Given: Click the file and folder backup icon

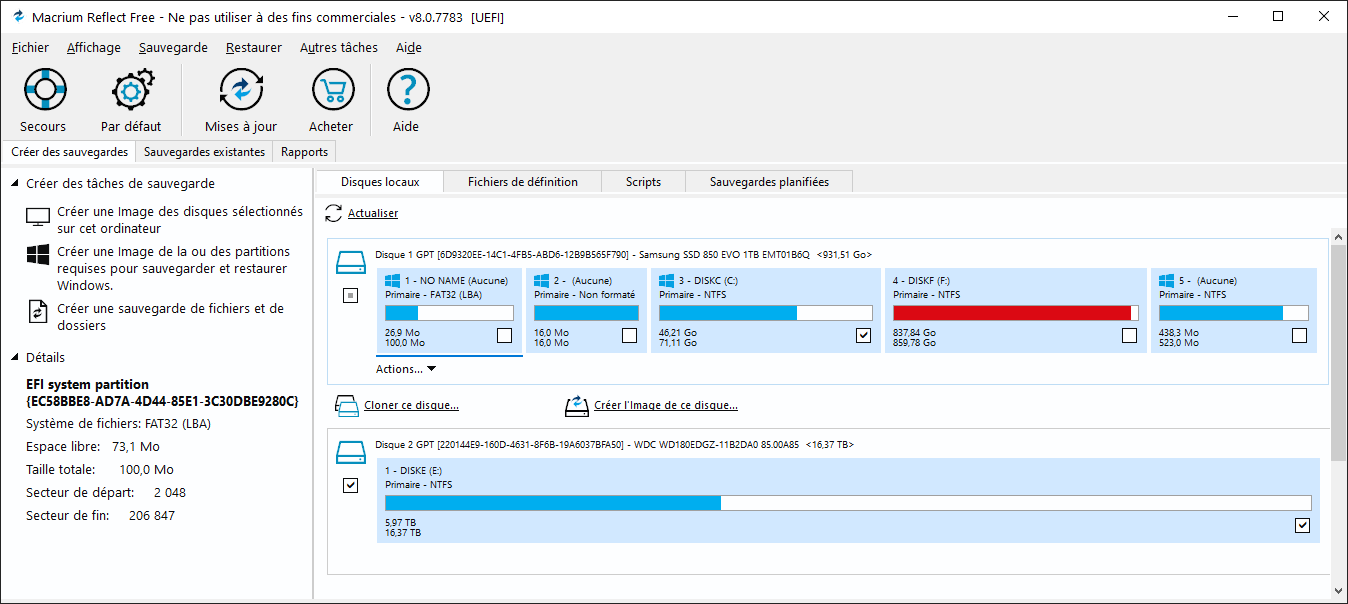Looking at the screenshot, I should point(38,310).
